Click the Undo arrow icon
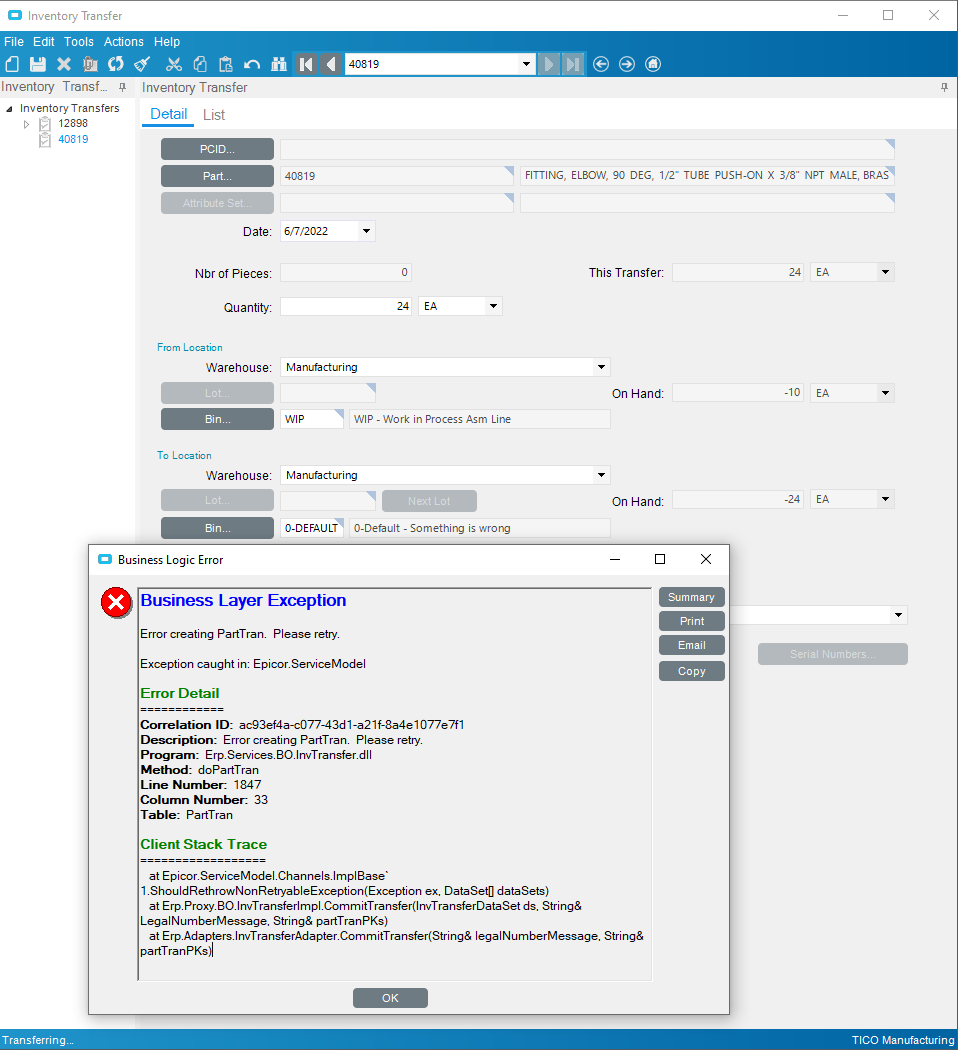 click(252, 64)
